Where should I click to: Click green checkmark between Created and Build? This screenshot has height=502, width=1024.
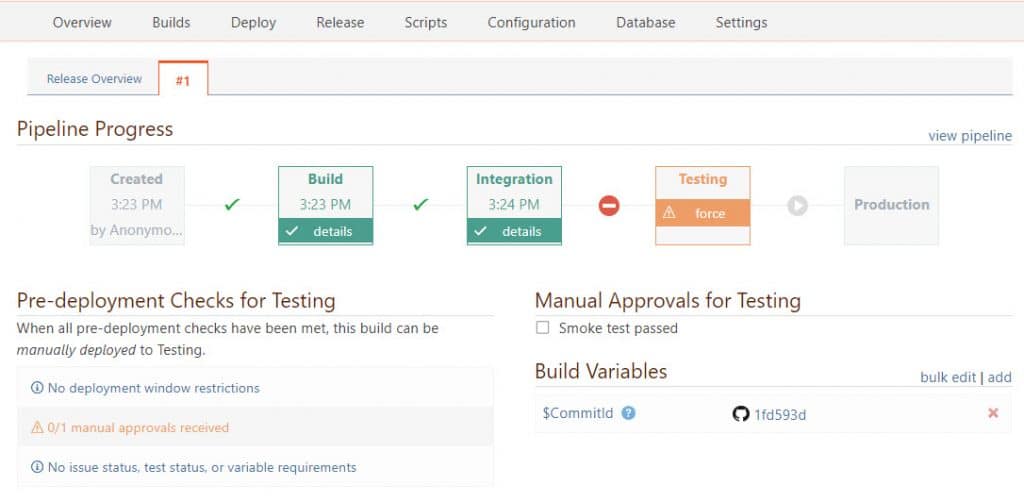click(x=232, y=205)
